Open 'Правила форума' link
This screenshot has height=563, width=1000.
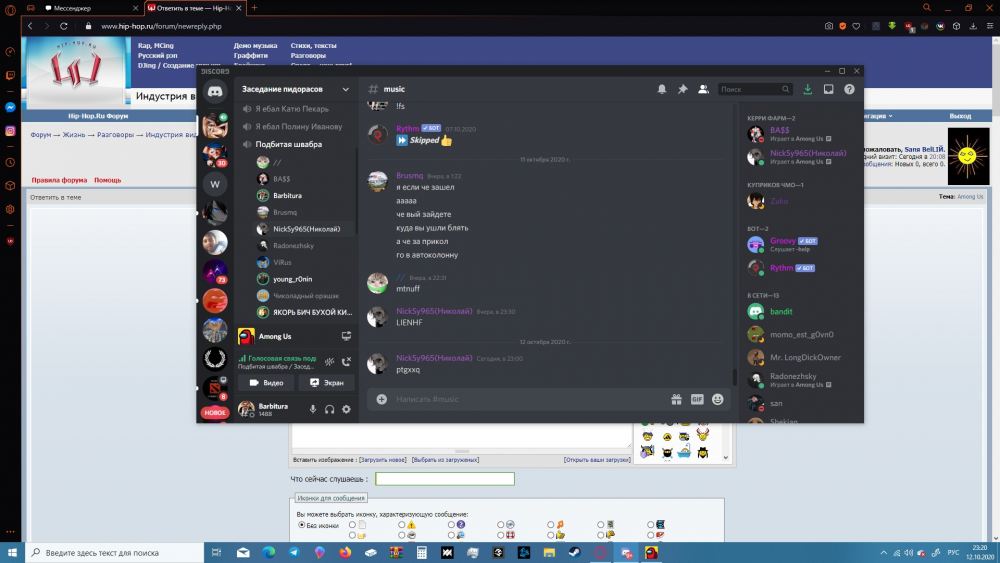59,180
